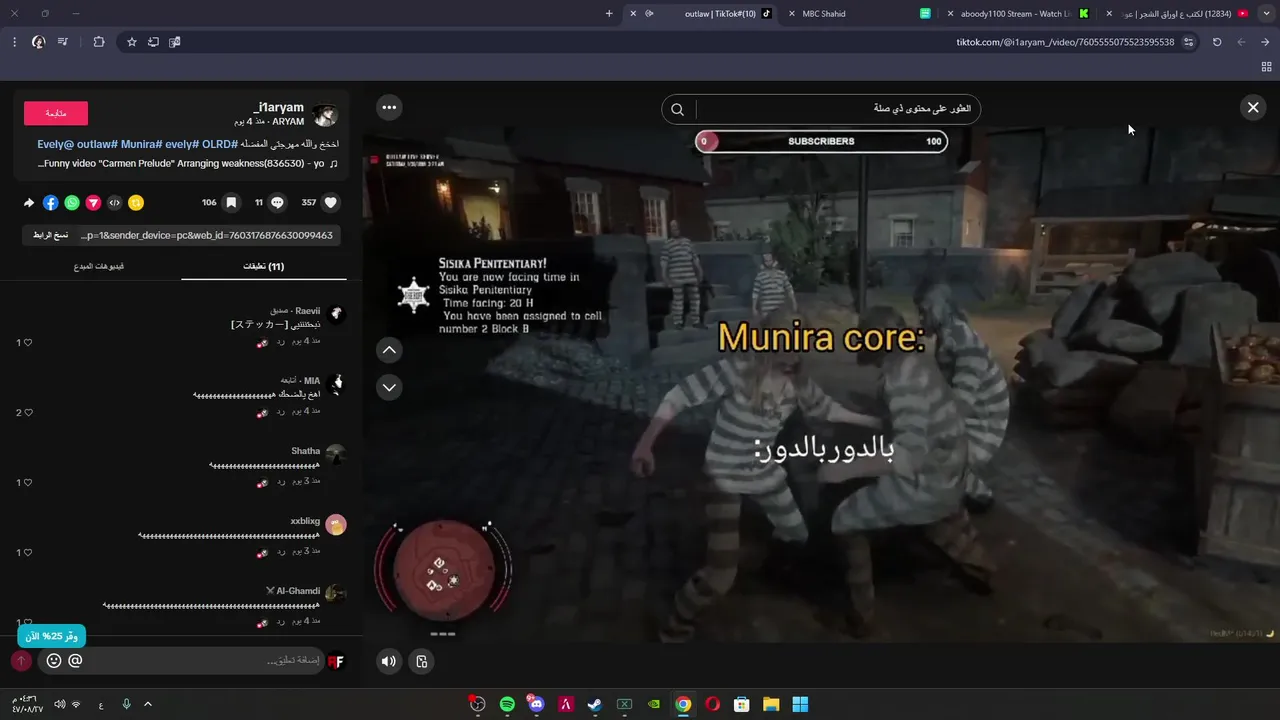The width and height of the screenshot is (1280, 720).
Task: Like the video using the heart icon
Action: [x=331, y=202]
